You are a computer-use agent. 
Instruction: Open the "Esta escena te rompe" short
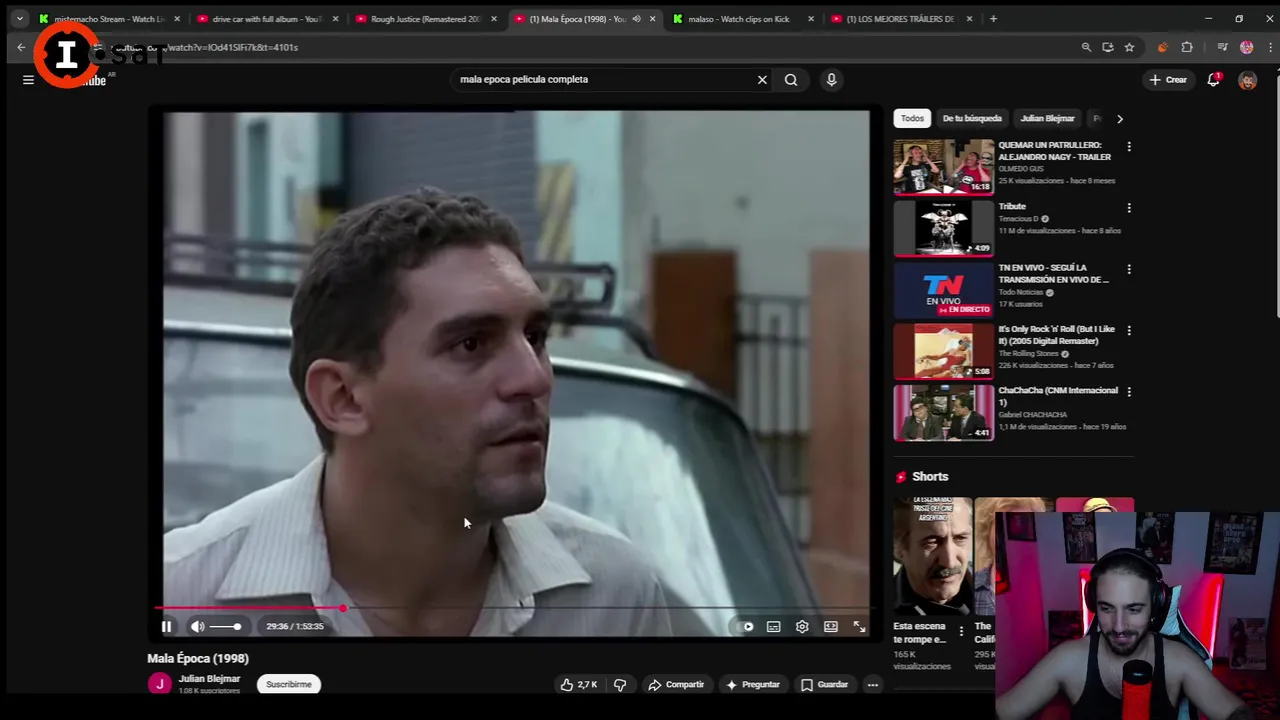(932, 556)
